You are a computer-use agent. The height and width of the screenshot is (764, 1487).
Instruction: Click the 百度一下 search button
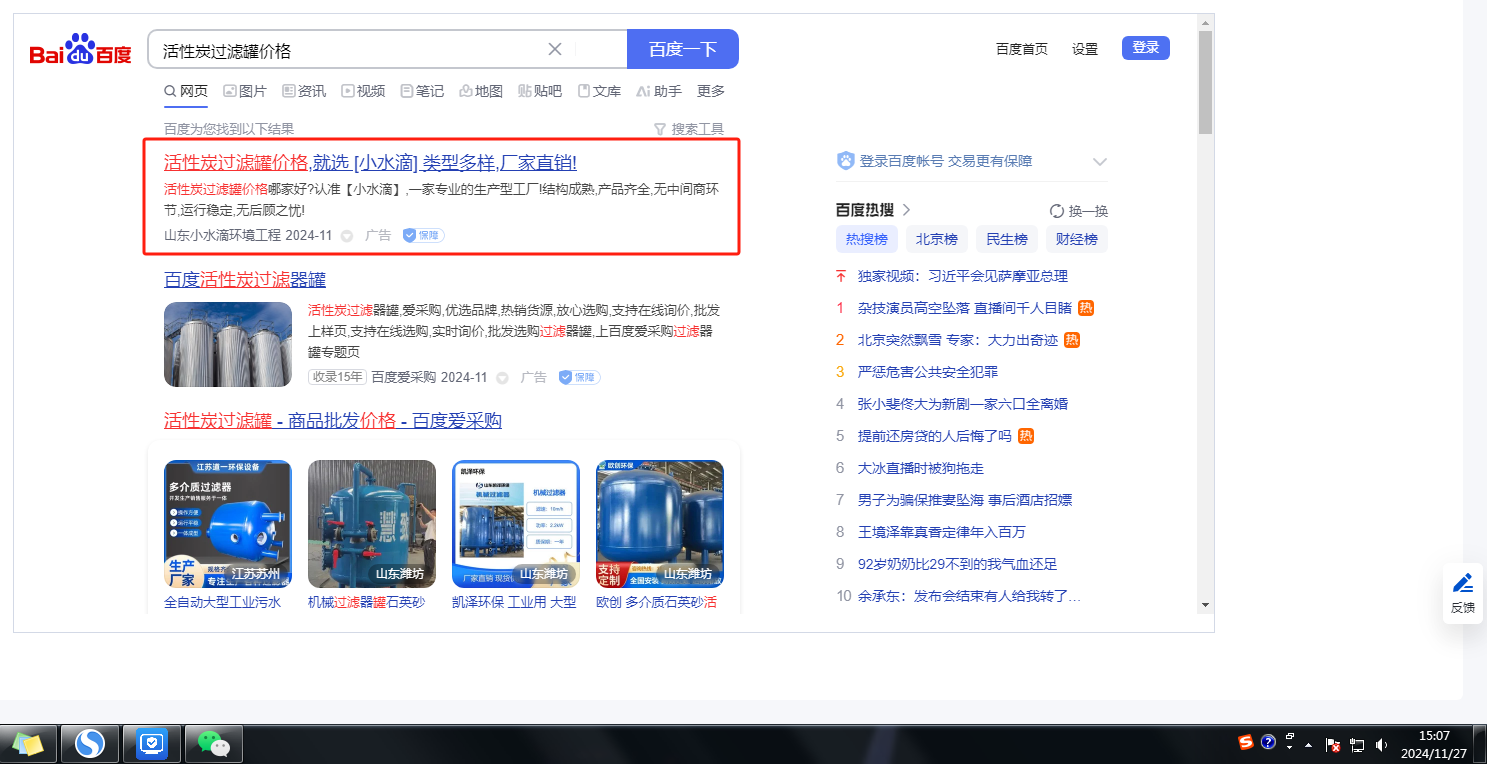[x=683, y=49]
